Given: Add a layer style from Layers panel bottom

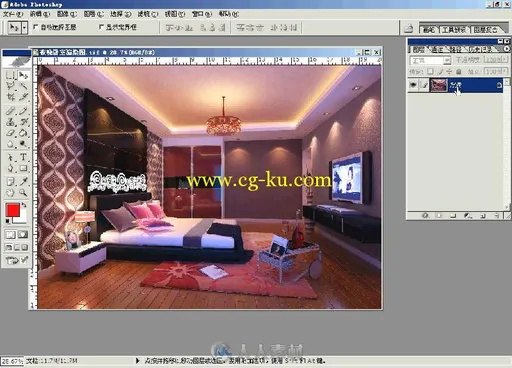Looking at the screenshot, I should point(425,216).
